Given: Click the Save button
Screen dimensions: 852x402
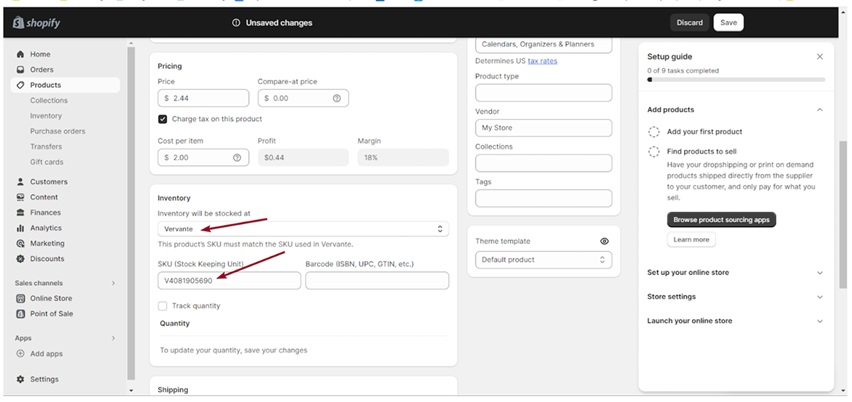Looking at the screenshot, I should 729,23.
